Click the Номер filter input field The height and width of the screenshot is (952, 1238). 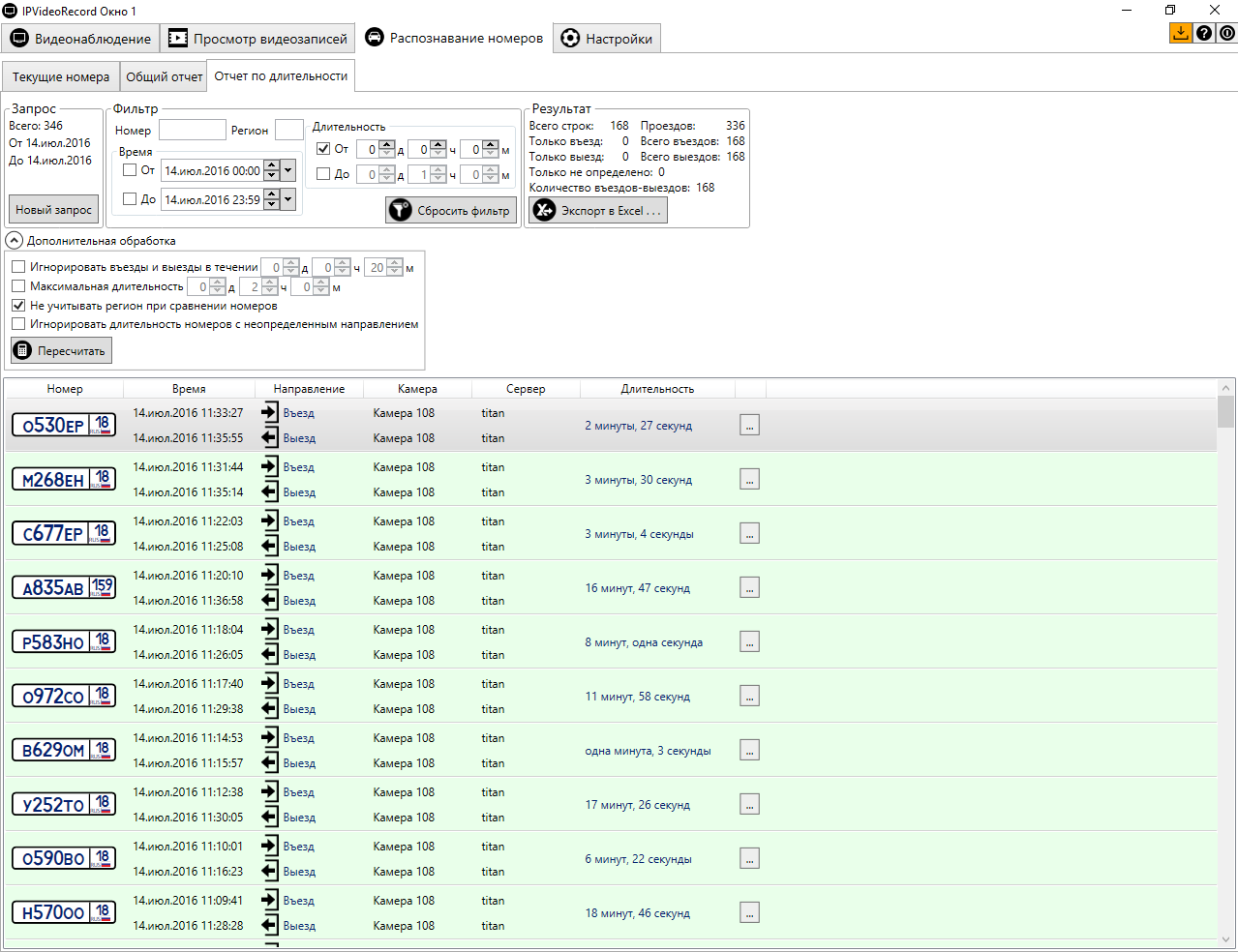pos(192,130)
